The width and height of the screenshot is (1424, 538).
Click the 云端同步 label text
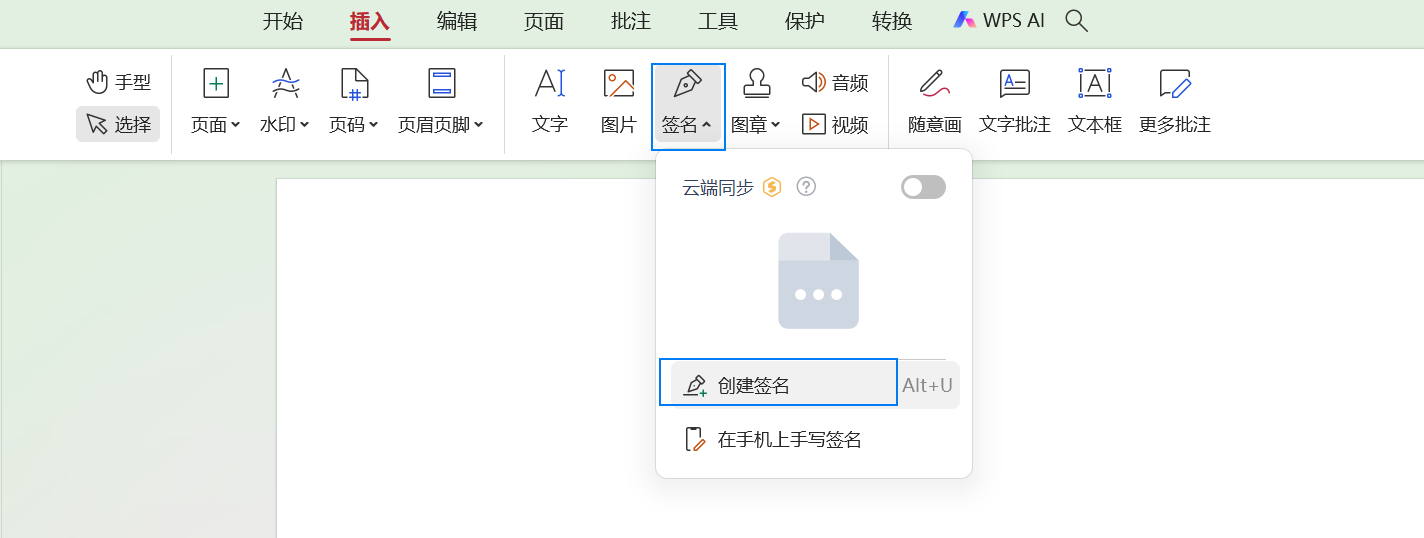pos(718,187)
